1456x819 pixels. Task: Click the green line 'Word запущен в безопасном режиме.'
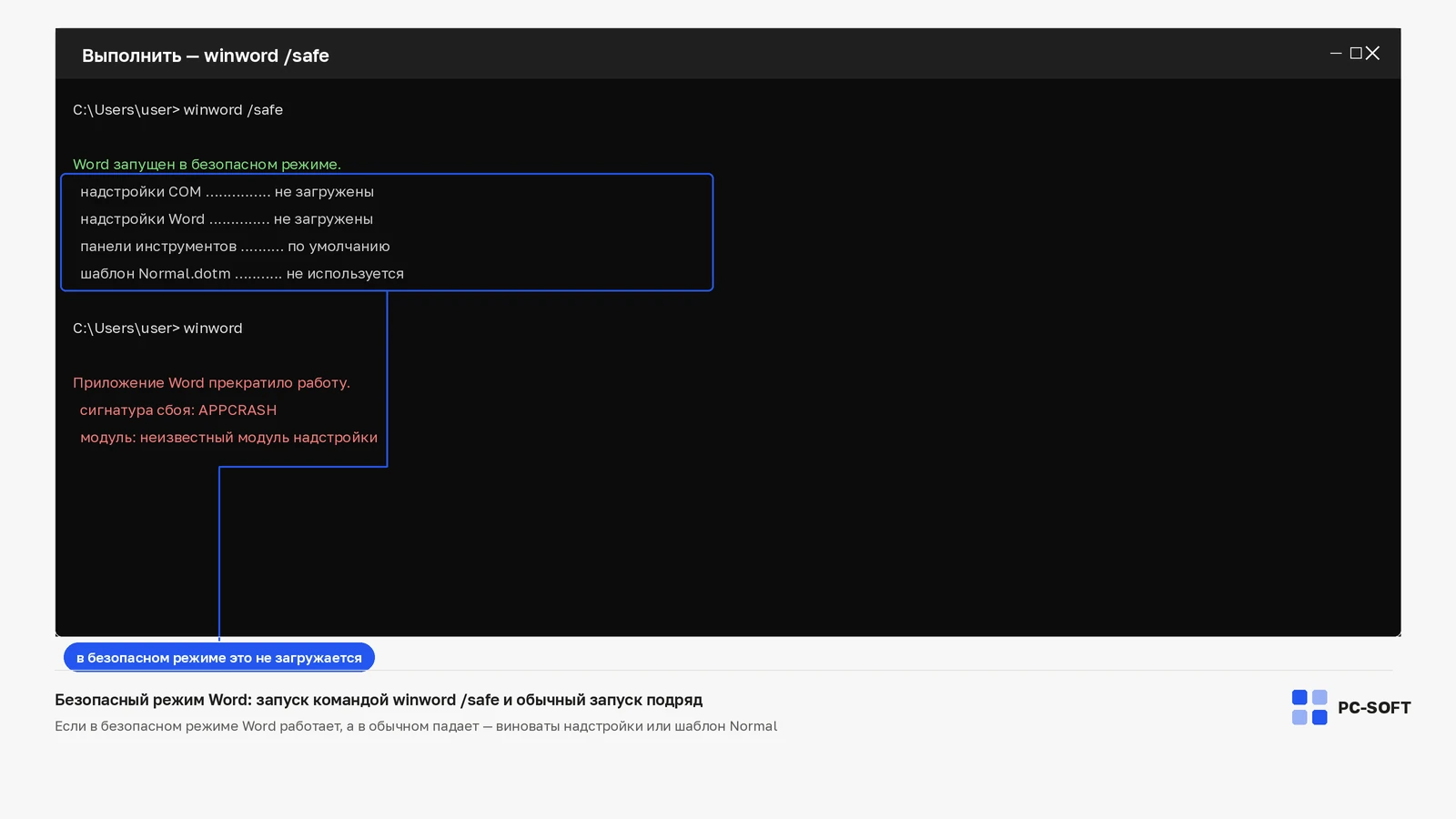click(x=207, y=165)
